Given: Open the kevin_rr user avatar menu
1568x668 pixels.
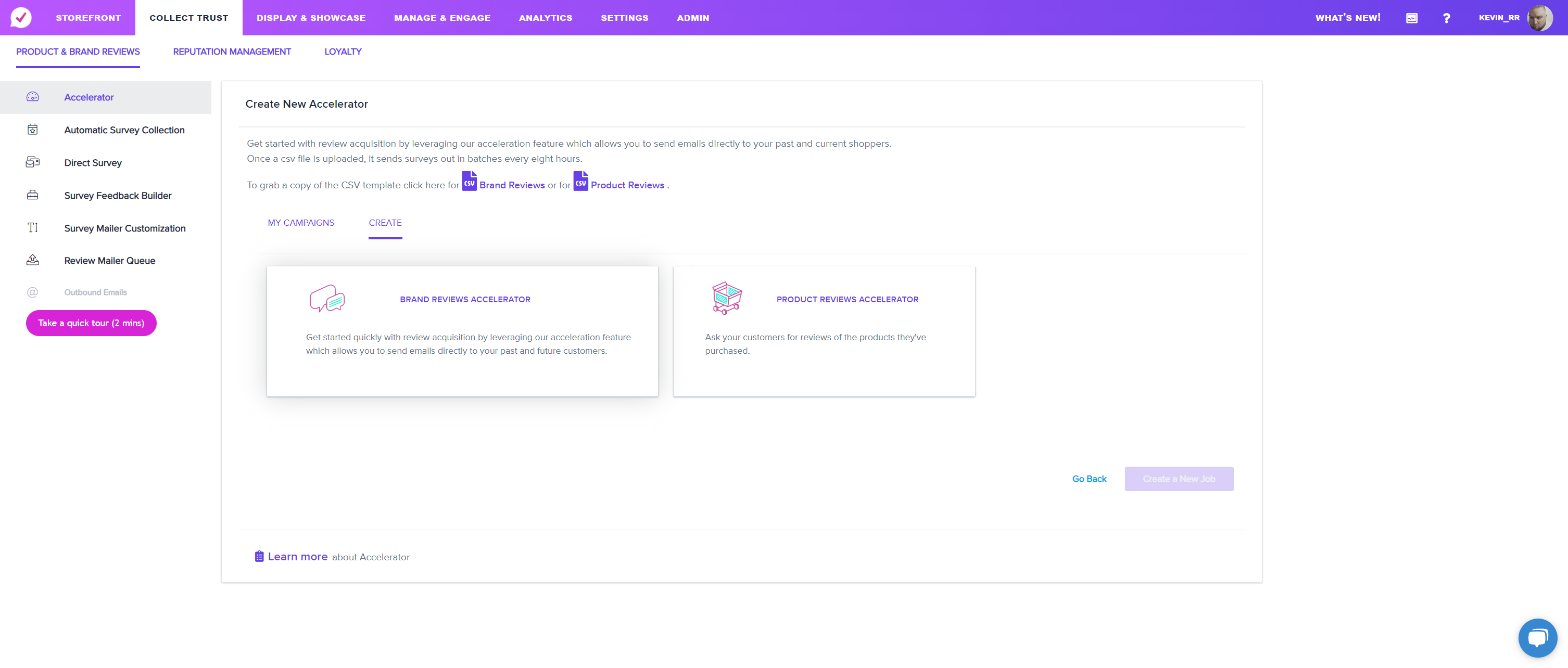Looking at the screenshot, I should [x=1540, y=18].
